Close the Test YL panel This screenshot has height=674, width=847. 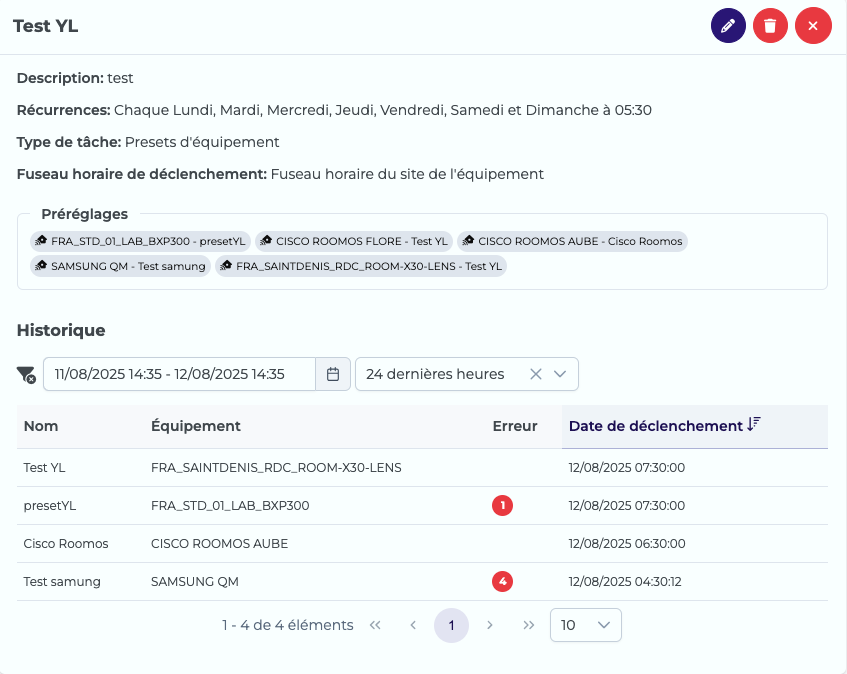tap(813, 25)
